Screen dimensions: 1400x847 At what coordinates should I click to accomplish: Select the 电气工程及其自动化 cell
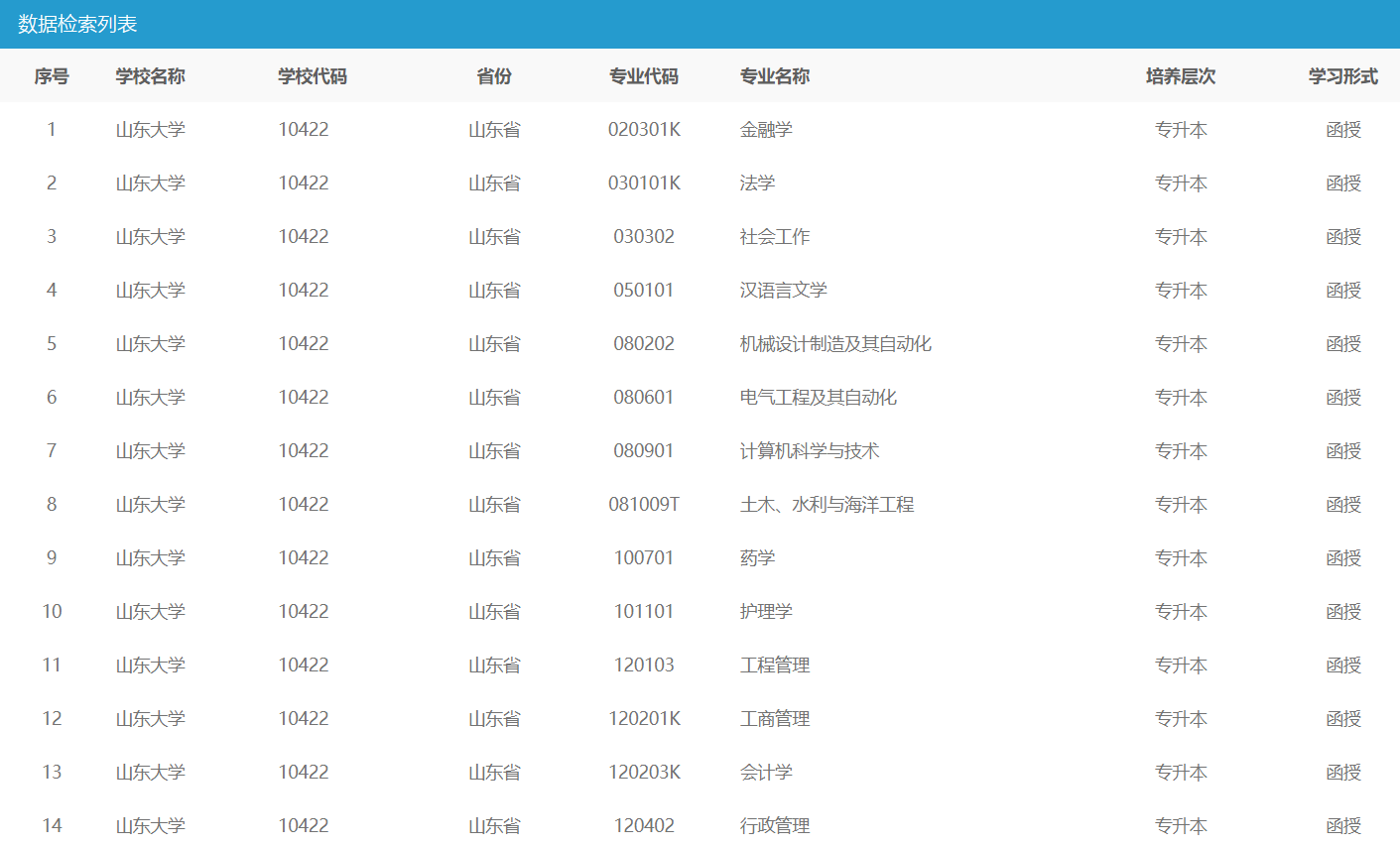click(x=819, y=398)
